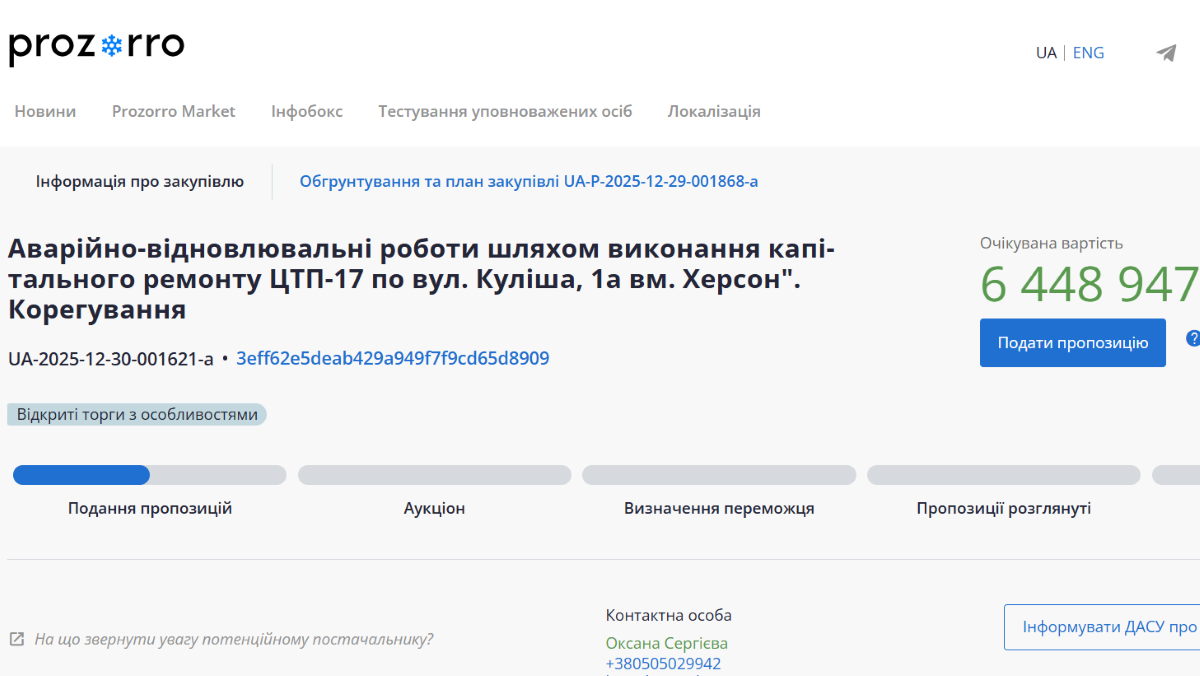This screenshot has width=1200, height=676.
Task: Click the help question mark icon
Action: coord(1192,339)
